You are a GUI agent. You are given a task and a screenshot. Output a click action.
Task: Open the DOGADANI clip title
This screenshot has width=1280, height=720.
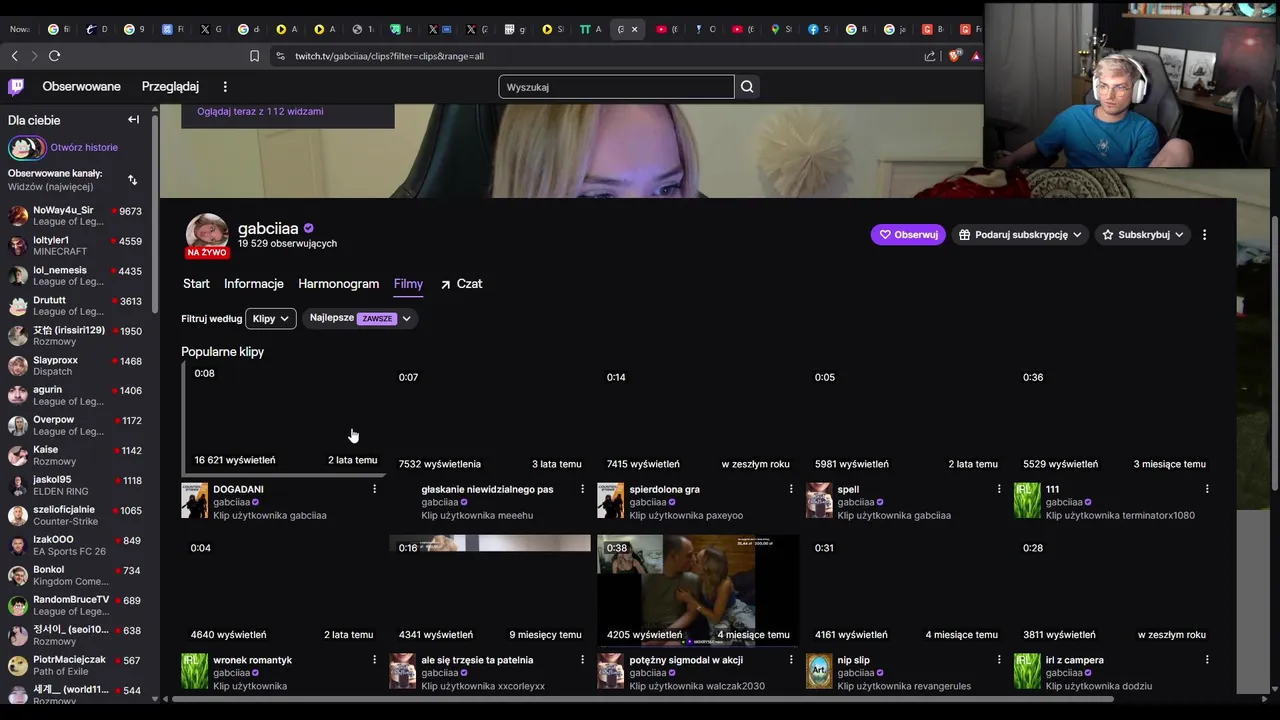pos(238,489)
